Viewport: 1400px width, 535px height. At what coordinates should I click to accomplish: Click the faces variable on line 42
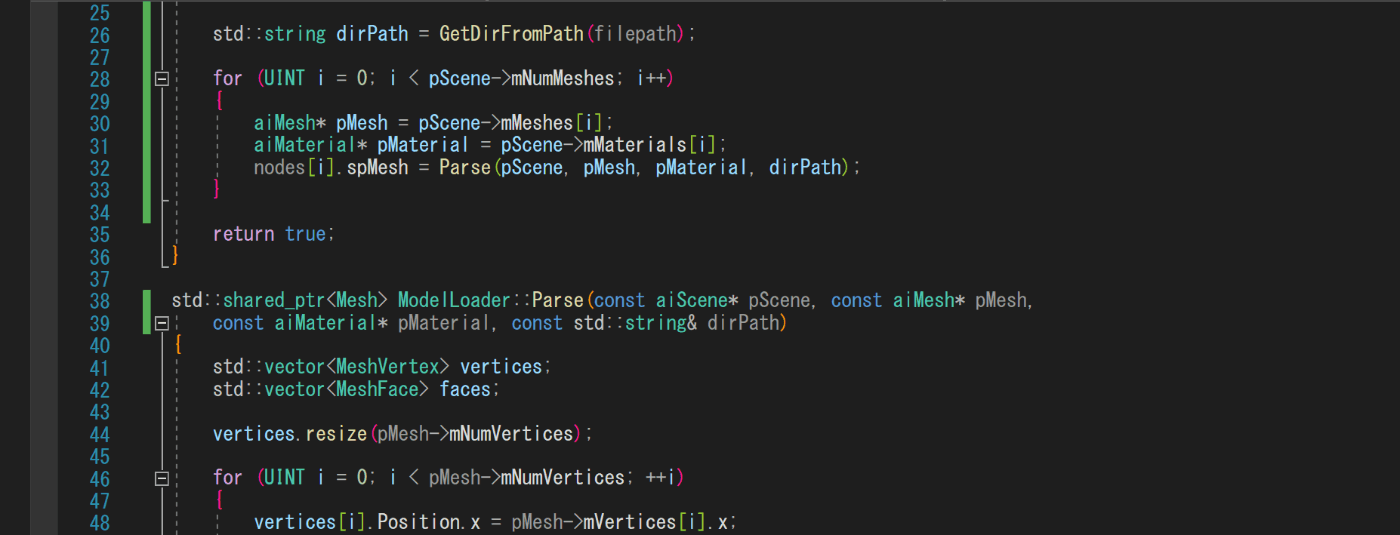click(x=465, y=389)
